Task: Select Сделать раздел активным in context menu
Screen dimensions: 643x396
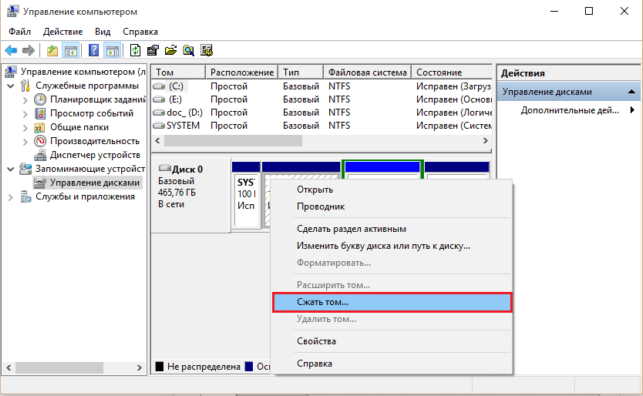Action: (x=392, y=229)
